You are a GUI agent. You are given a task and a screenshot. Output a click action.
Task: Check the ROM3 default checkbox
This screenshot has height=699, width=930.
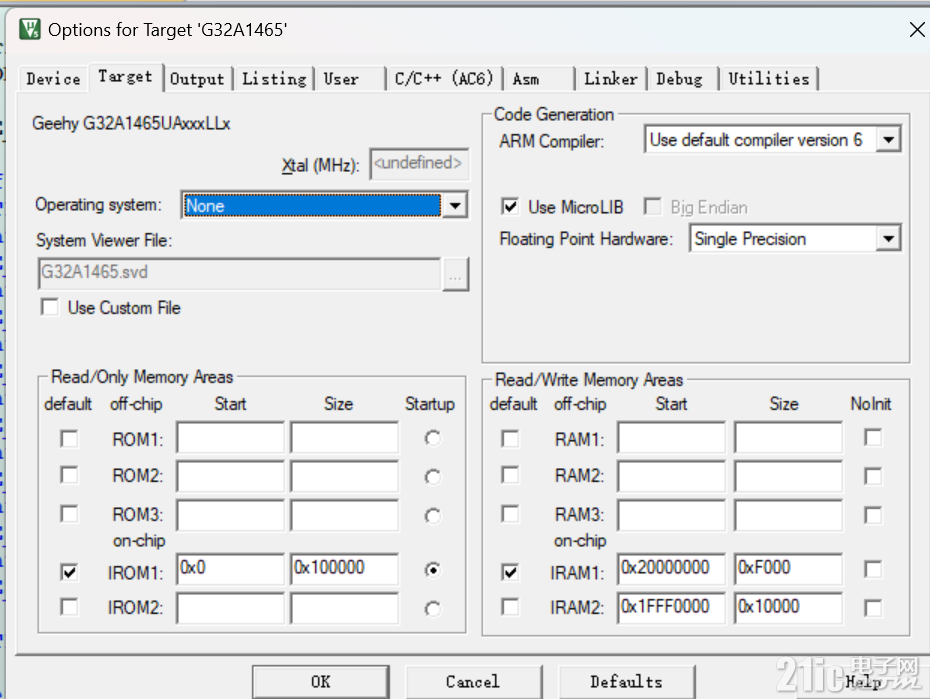pyautogui.click(x=69, y=513)
